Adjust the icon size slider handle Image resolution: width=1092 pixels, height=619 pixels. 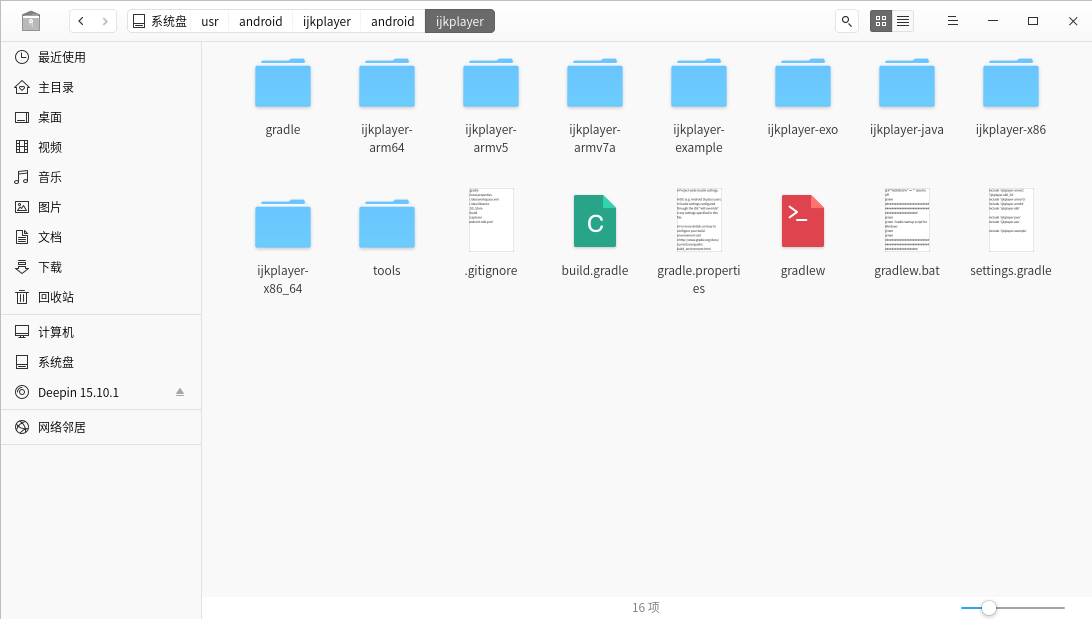pyautogui.click(x=988, y=608)
